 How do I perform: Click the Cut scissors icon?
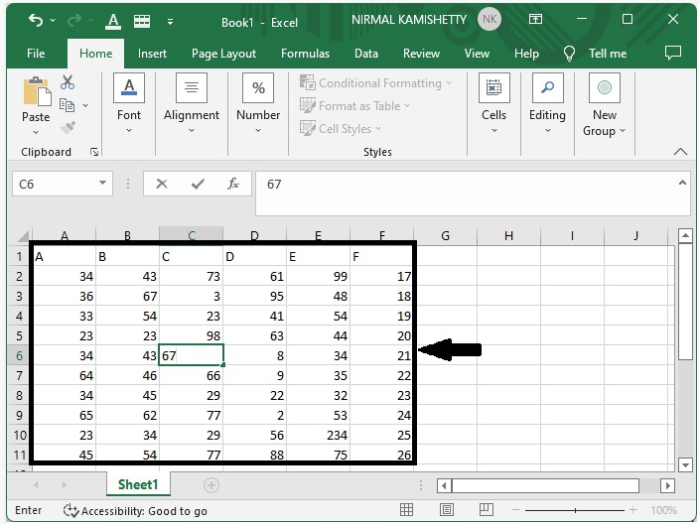67,82
